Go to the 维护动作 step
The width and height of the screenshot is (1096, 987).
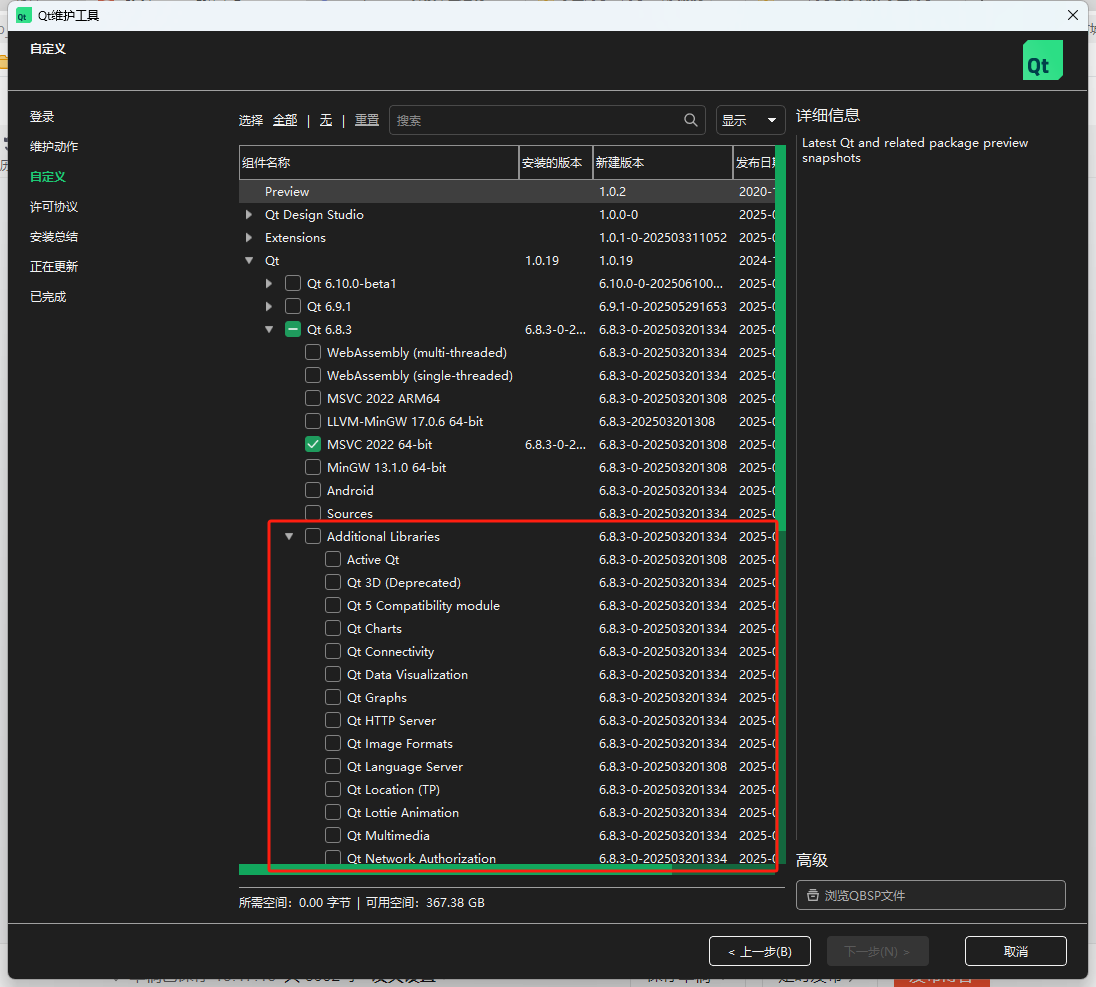54,147
